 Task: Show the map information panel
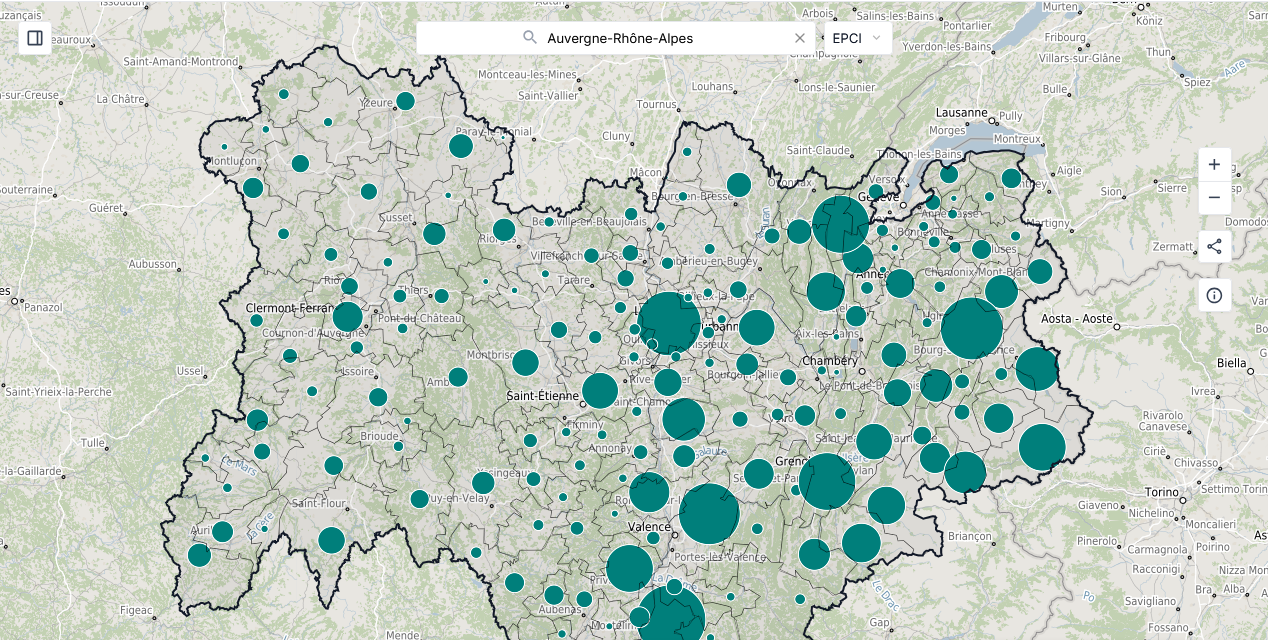click(1214, 295)
